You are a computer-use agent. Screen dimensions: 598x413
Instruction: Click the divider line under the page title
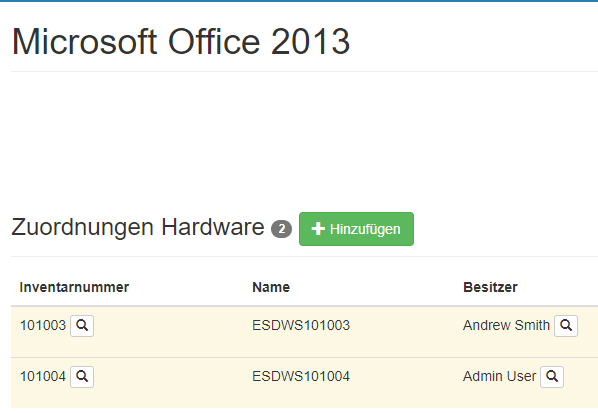304,71
